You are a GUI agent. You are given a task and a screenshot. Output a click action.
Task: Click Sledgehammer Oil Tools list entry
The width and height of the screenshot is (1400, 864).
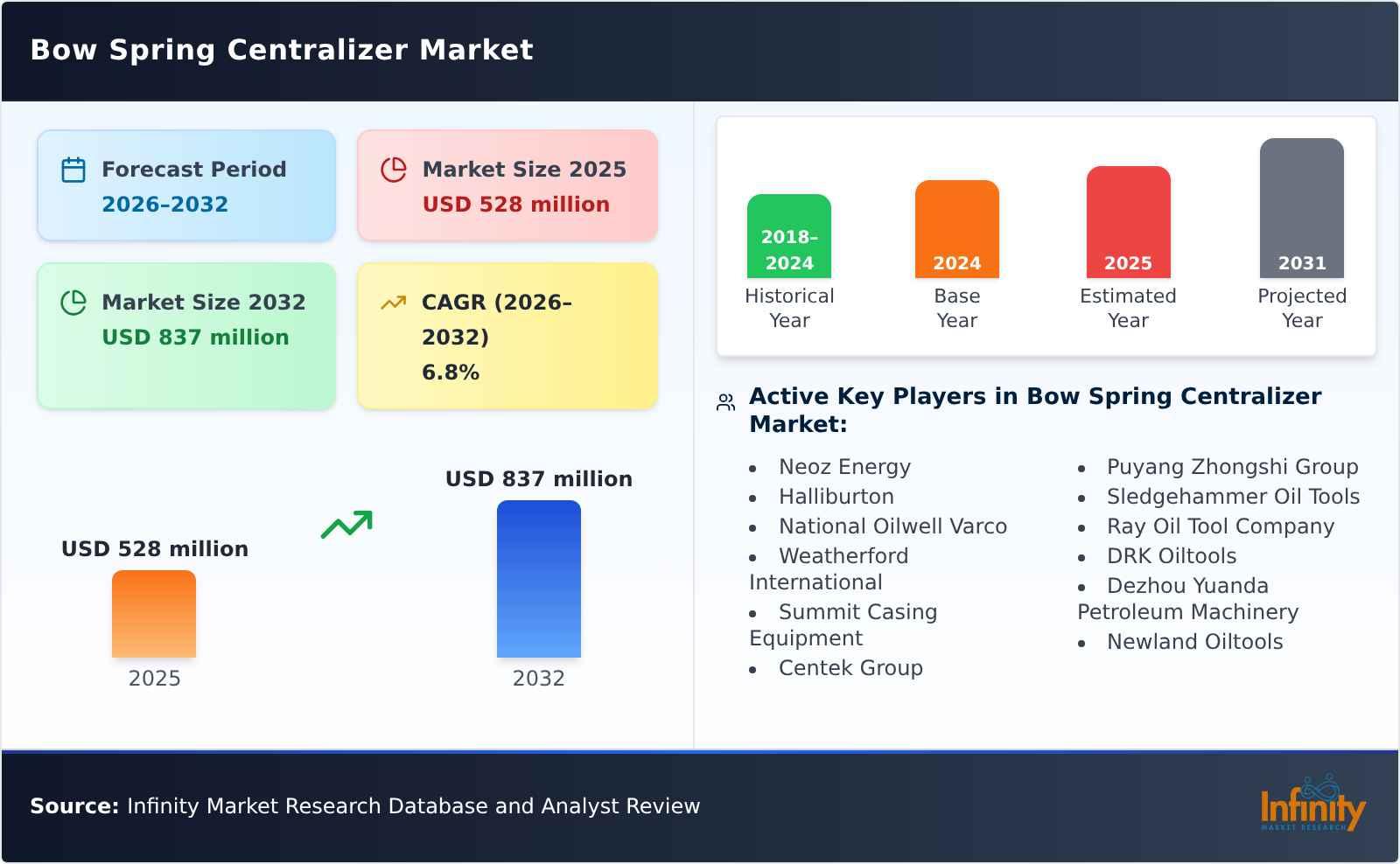(1233, 497)
